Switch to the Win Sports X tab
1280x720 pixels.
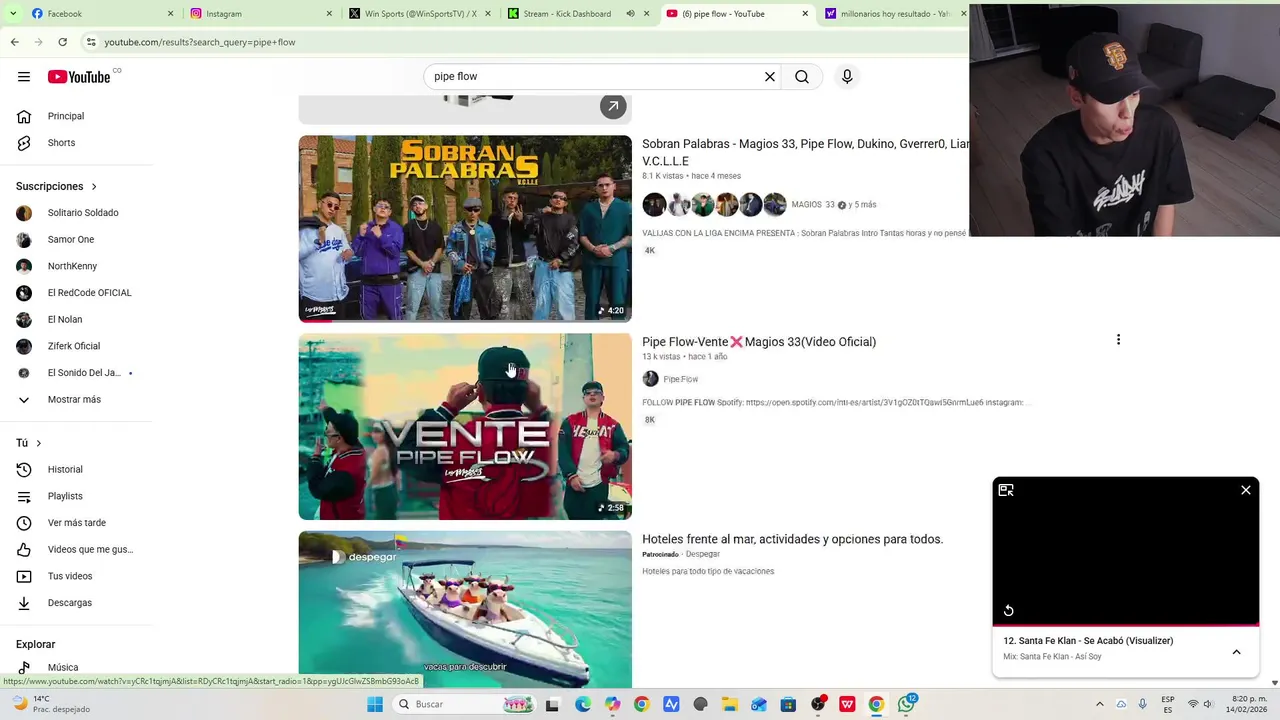point(420,14)
